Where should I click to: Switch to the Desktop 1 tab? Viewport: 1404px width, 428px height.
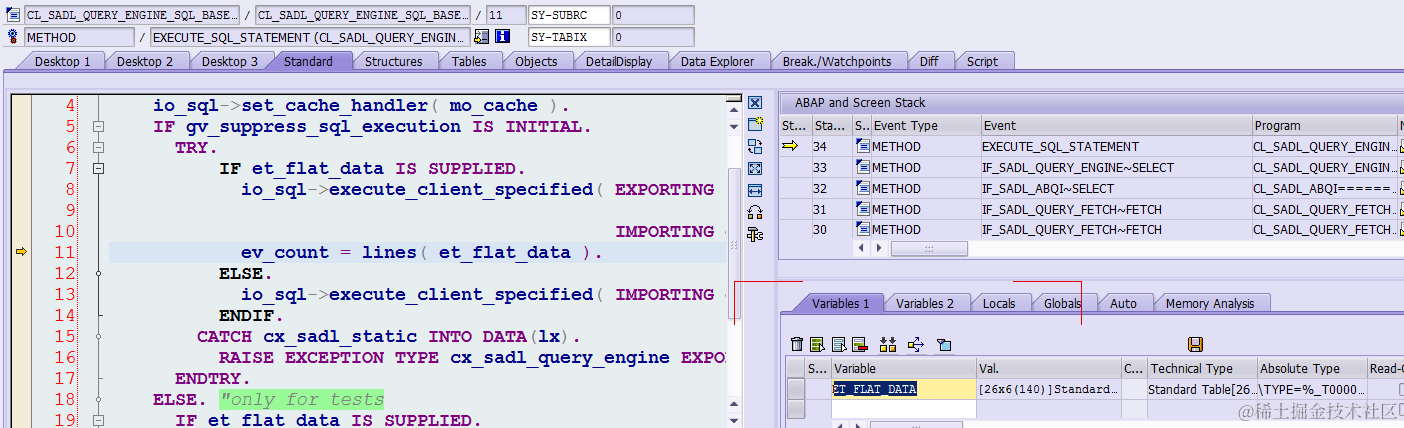63,61
